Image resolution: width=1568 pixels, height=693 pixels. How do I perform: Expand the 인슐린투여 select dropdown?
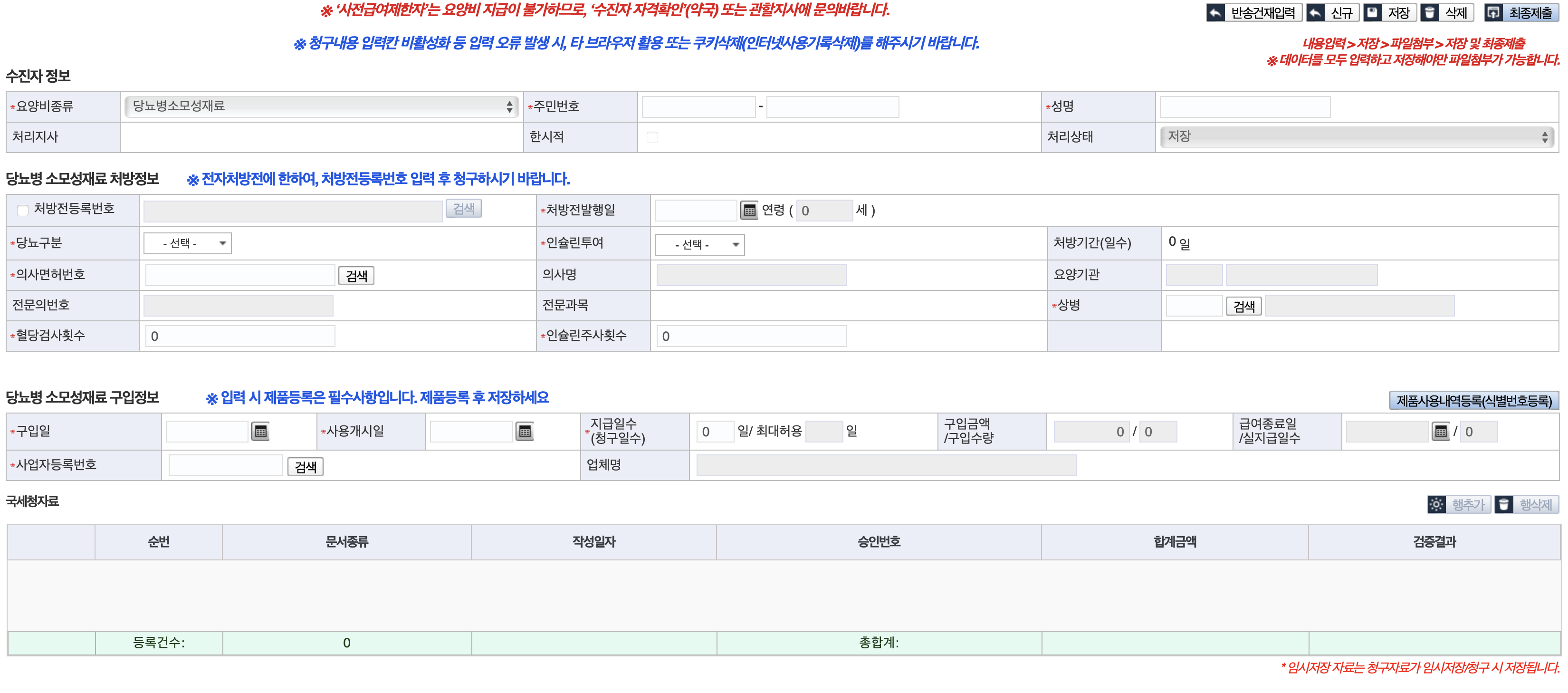699,245
